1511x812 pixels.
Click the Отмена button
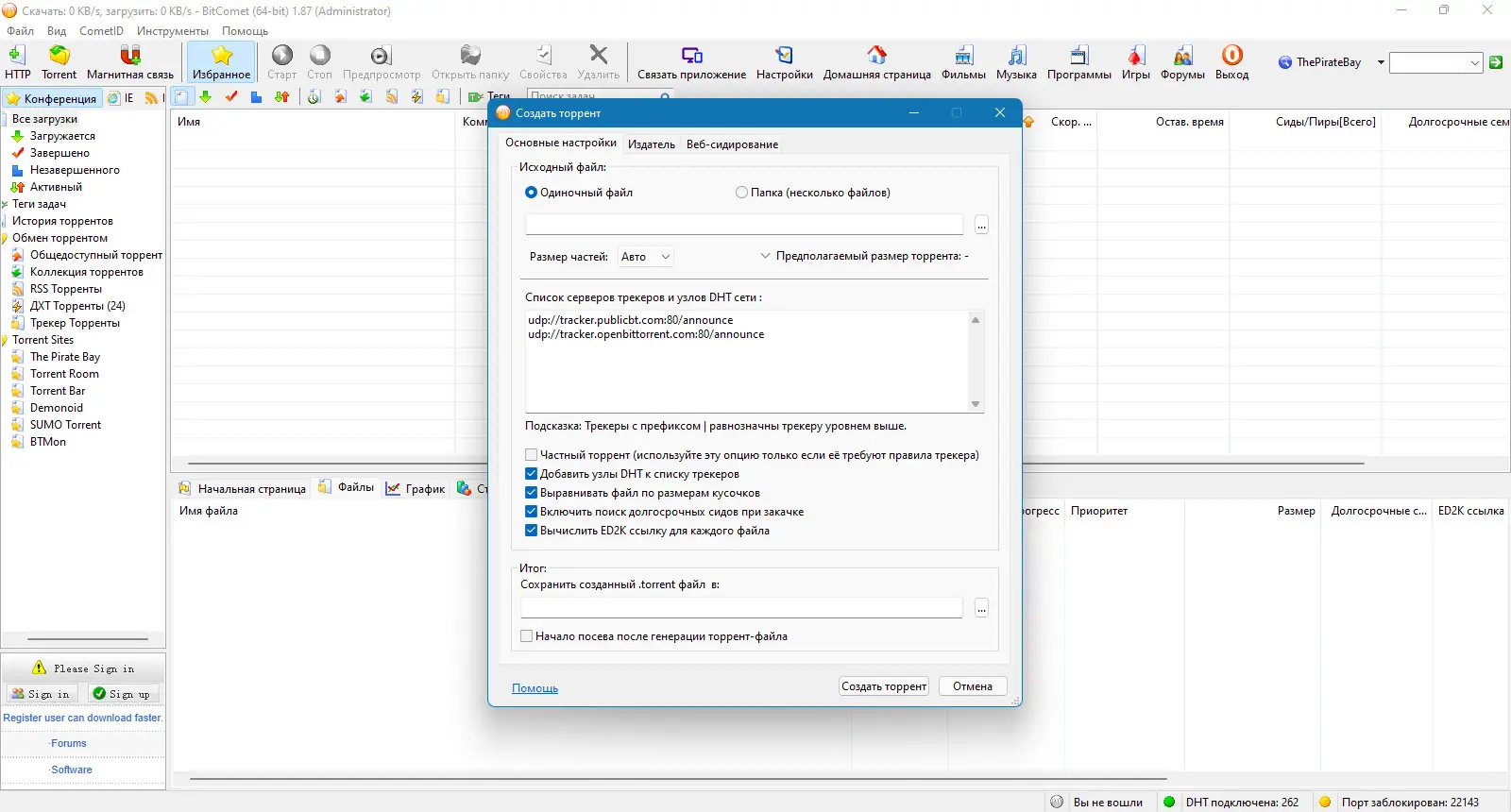pos(973,686)
